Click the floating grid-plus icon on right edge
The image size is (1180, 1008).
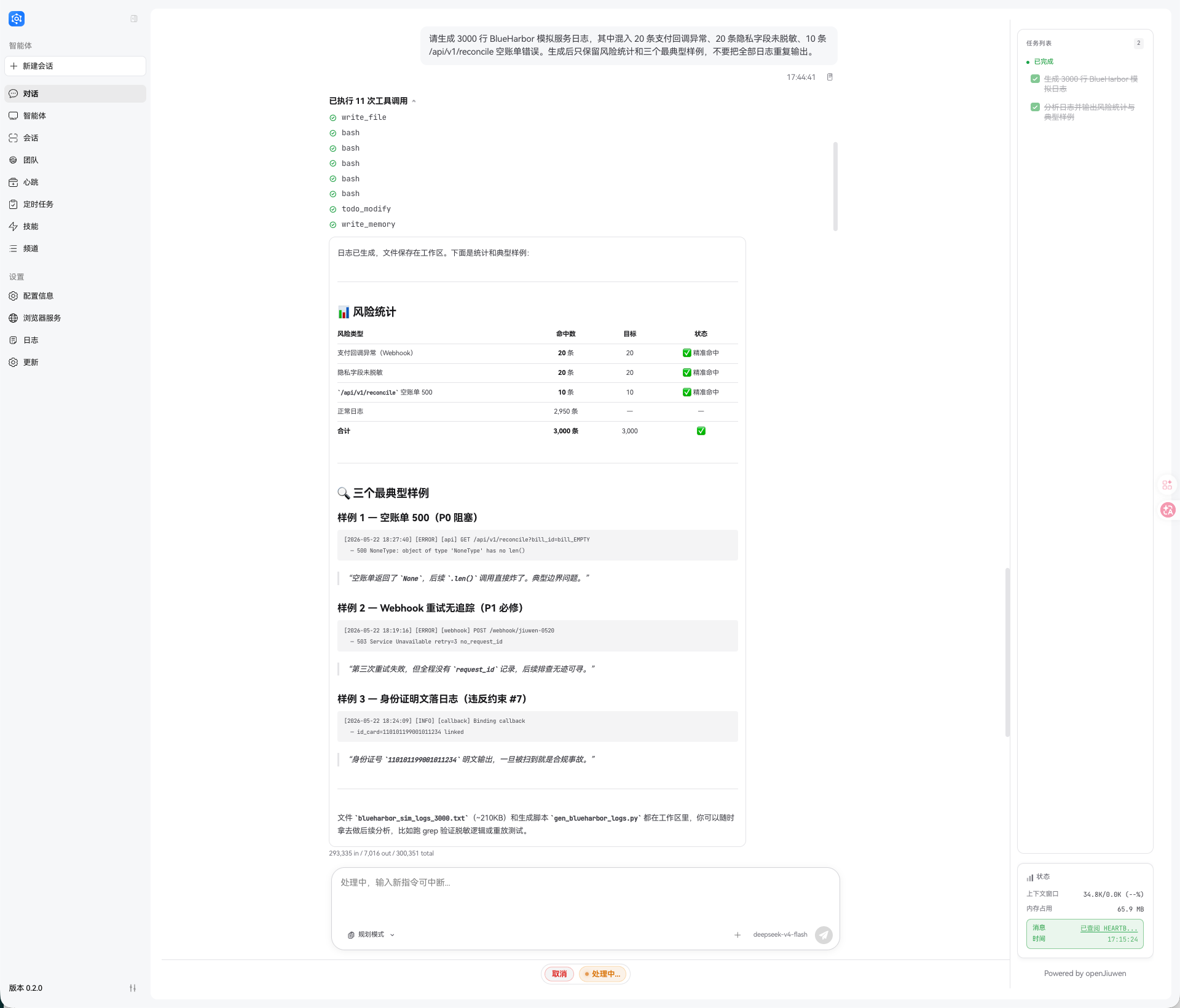point(1167,485)
